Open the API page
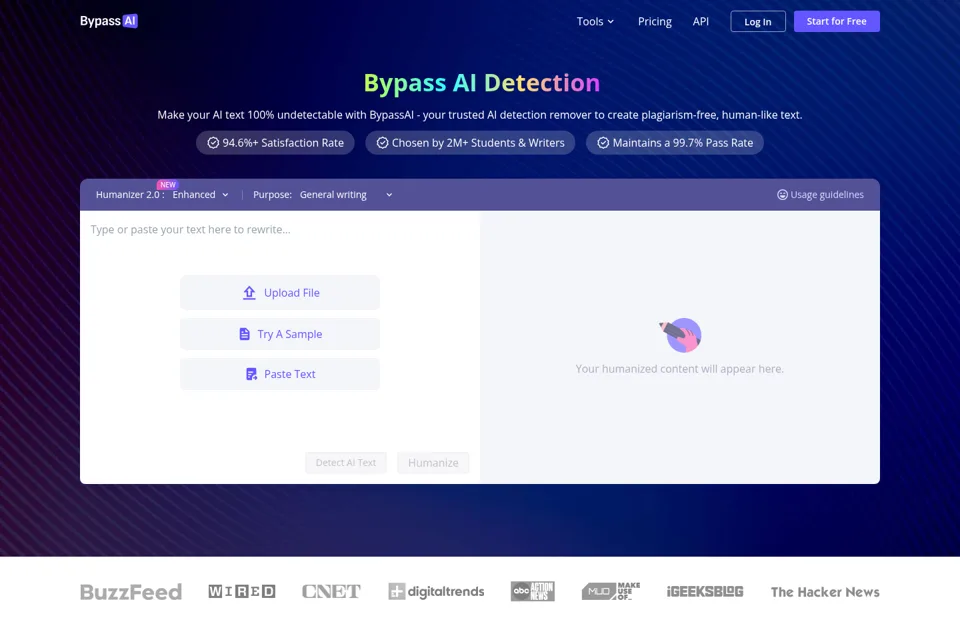Image resolution: width=960 pixels, height=640 pixels. (x=700, y=21)
